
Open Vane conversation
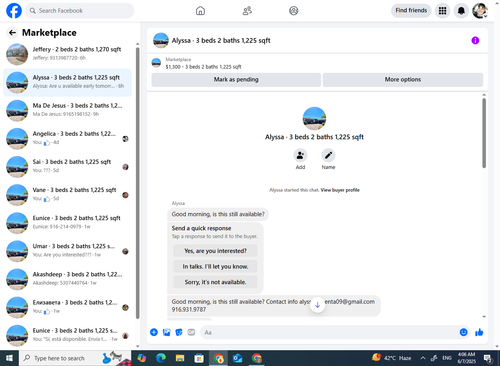[x=67, y=195]
